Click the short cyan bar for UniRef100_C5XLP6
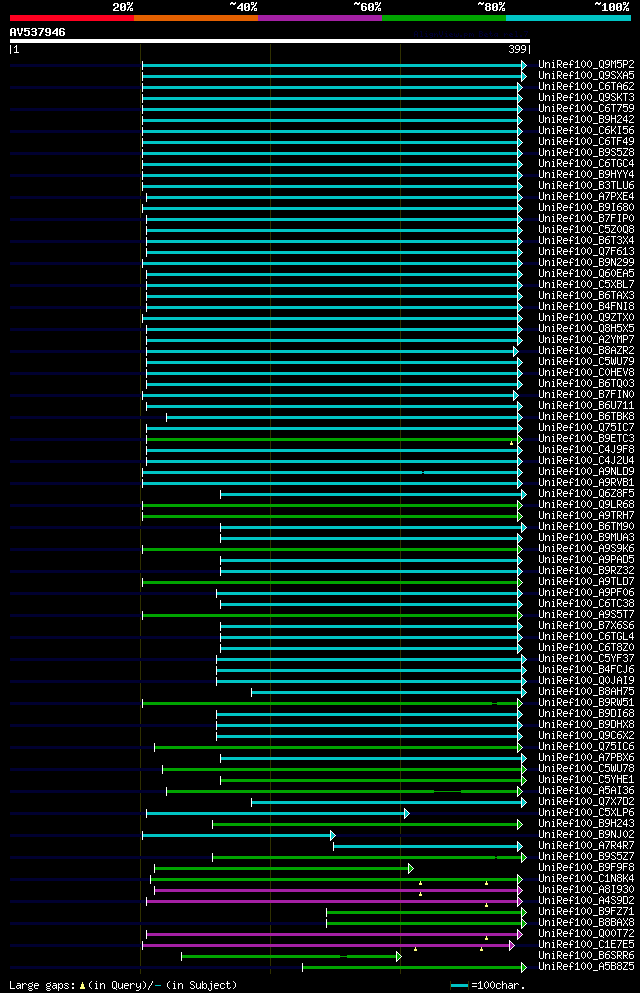640x993 pixels. 277,814
